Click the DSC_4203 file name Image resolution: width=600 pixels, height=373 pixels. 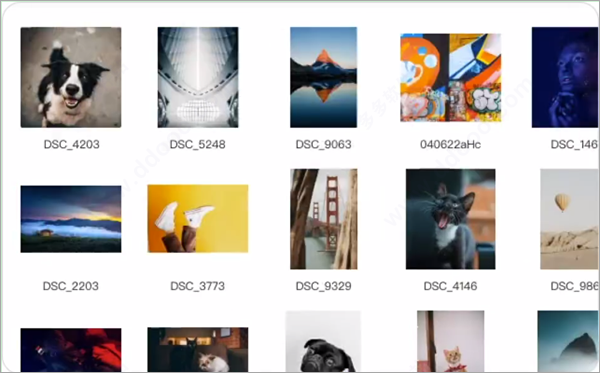(72, 144)
